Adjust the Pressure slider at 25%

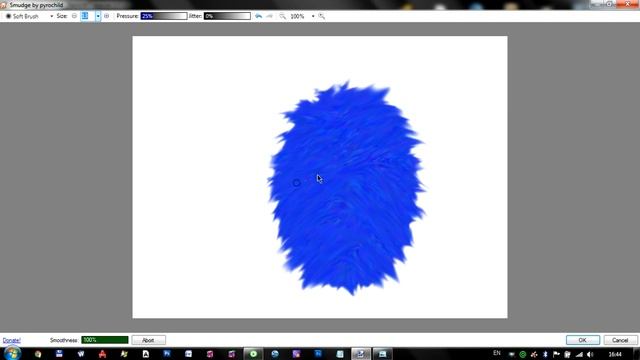click(164, 16)
